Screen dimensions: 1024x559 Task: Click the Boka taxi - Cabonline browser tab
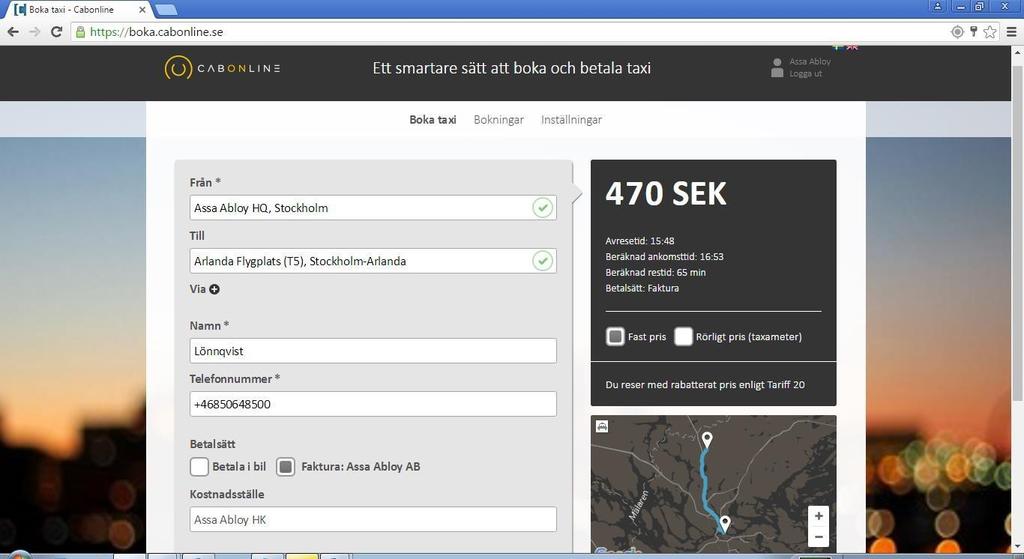[x=78, y=9]
